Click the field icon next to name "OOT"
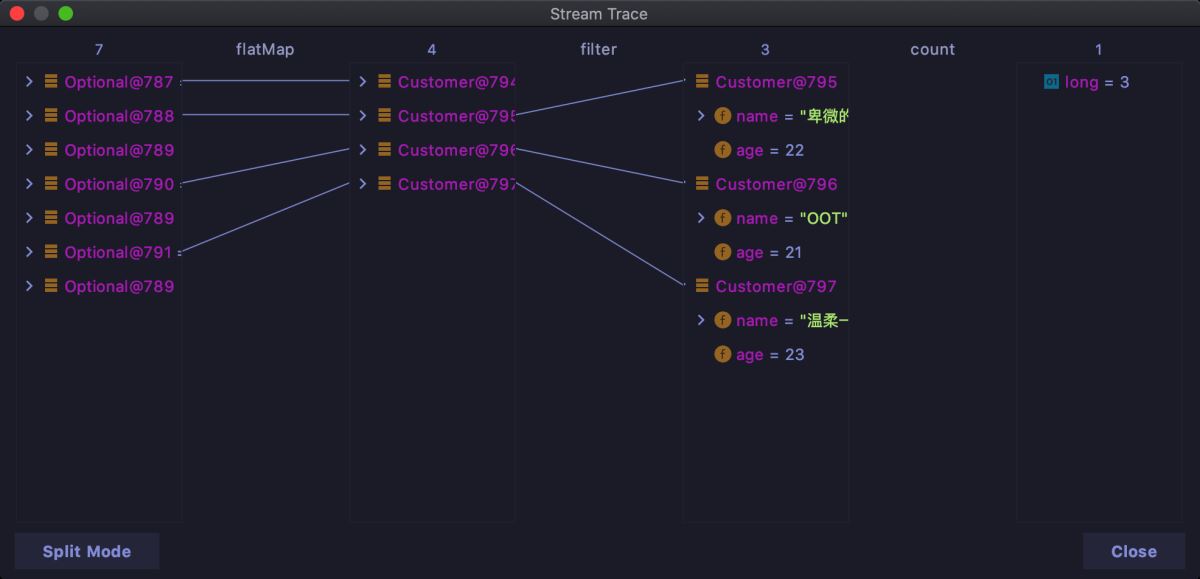The width and height of the screenshot is (1200, 579). (x=723, y=218)
